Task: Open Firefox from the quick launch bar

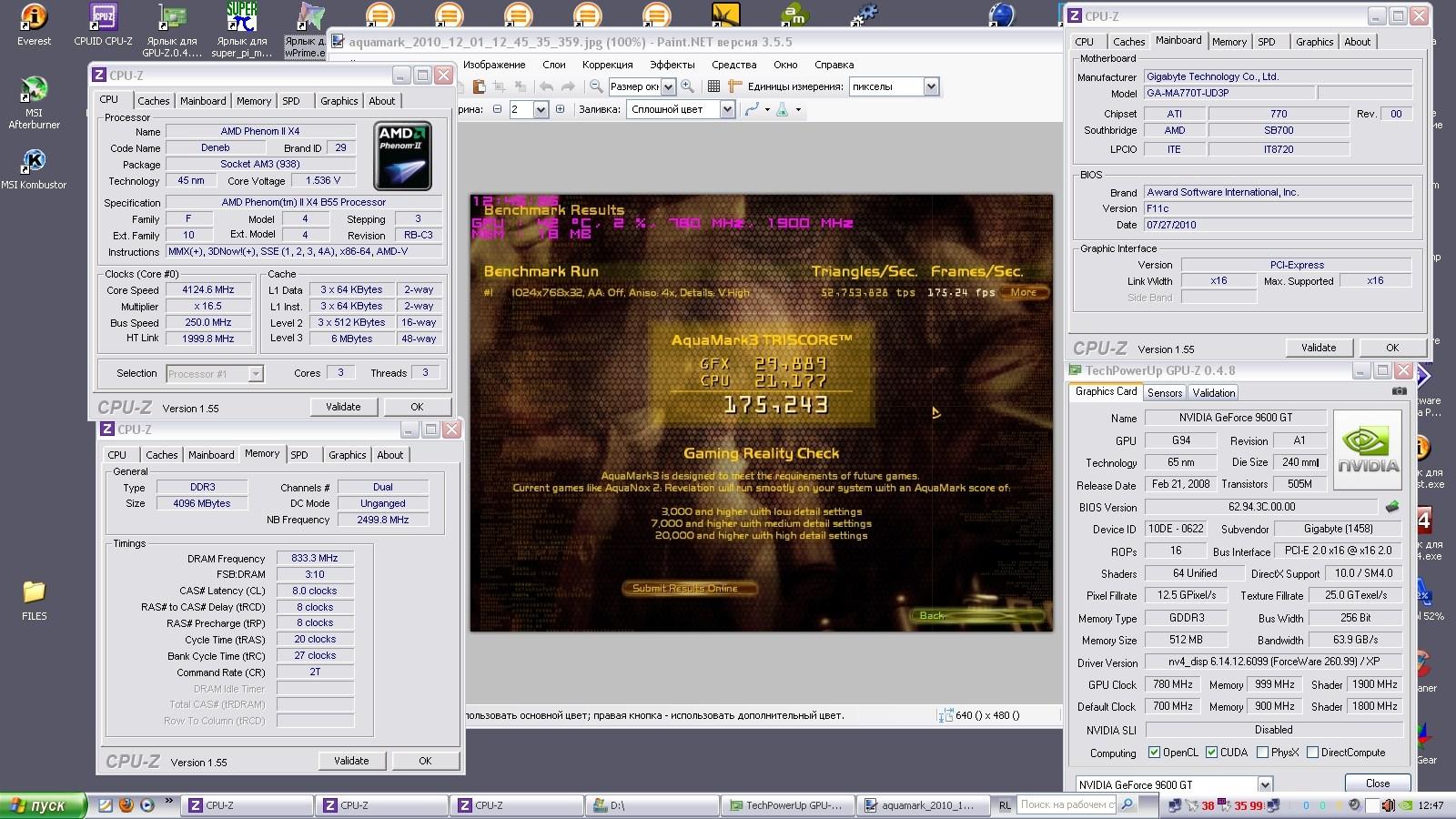Action: coord(126,805)
